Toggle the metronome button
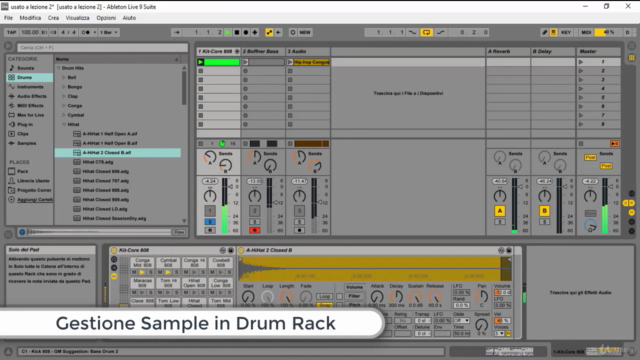Screen dimensions: 640x360 pyautogui.click(x=86, y=32)
